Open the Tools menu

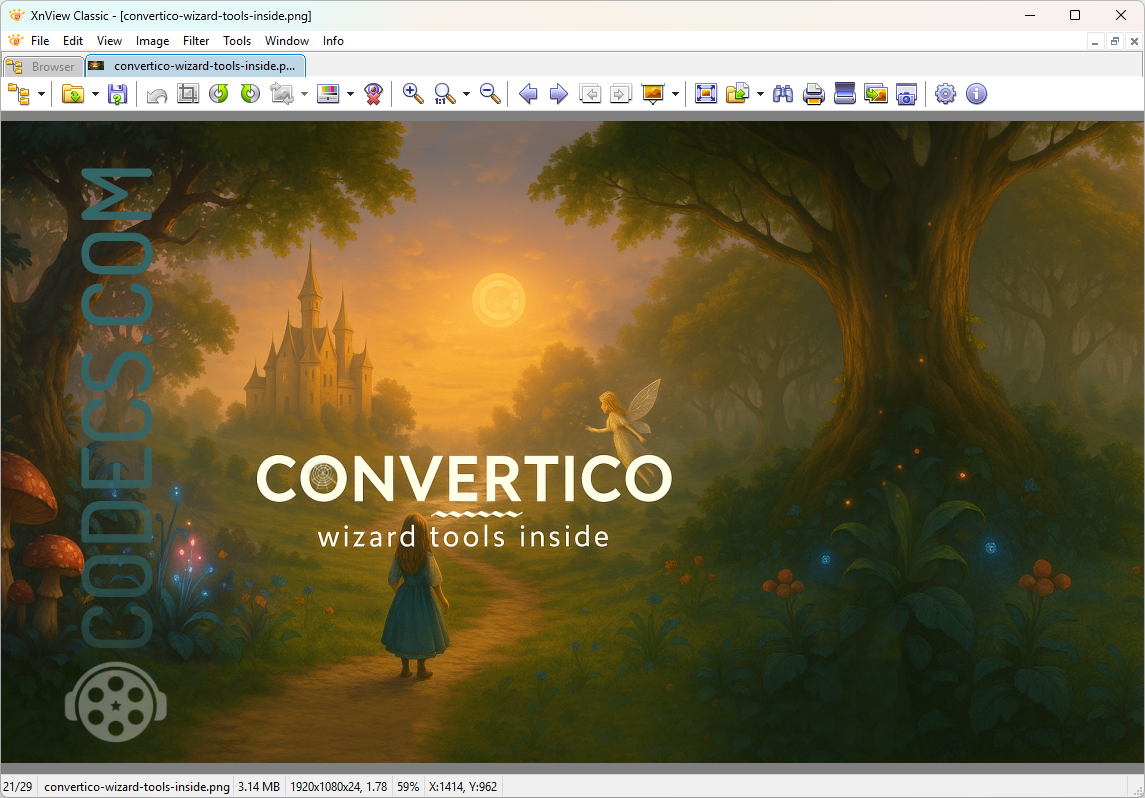(x=237, y=41)
